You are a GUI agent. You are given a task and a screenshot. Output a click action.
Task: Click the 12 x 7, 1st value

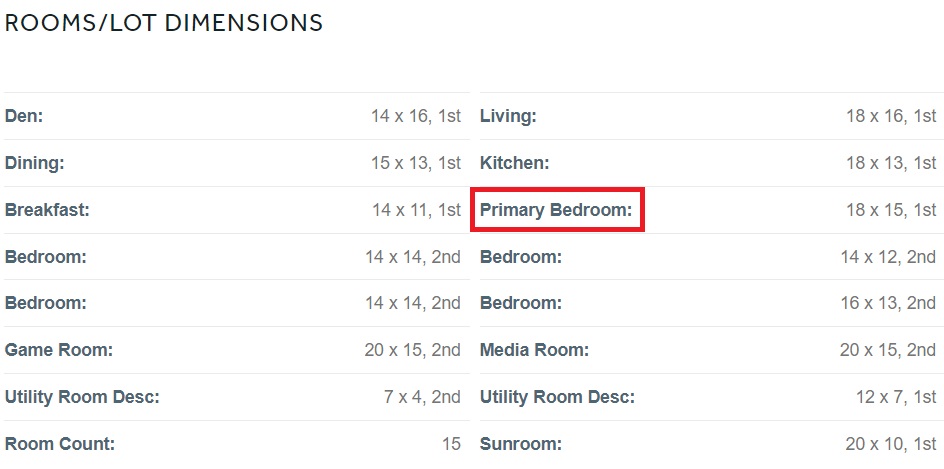(896, 397)
